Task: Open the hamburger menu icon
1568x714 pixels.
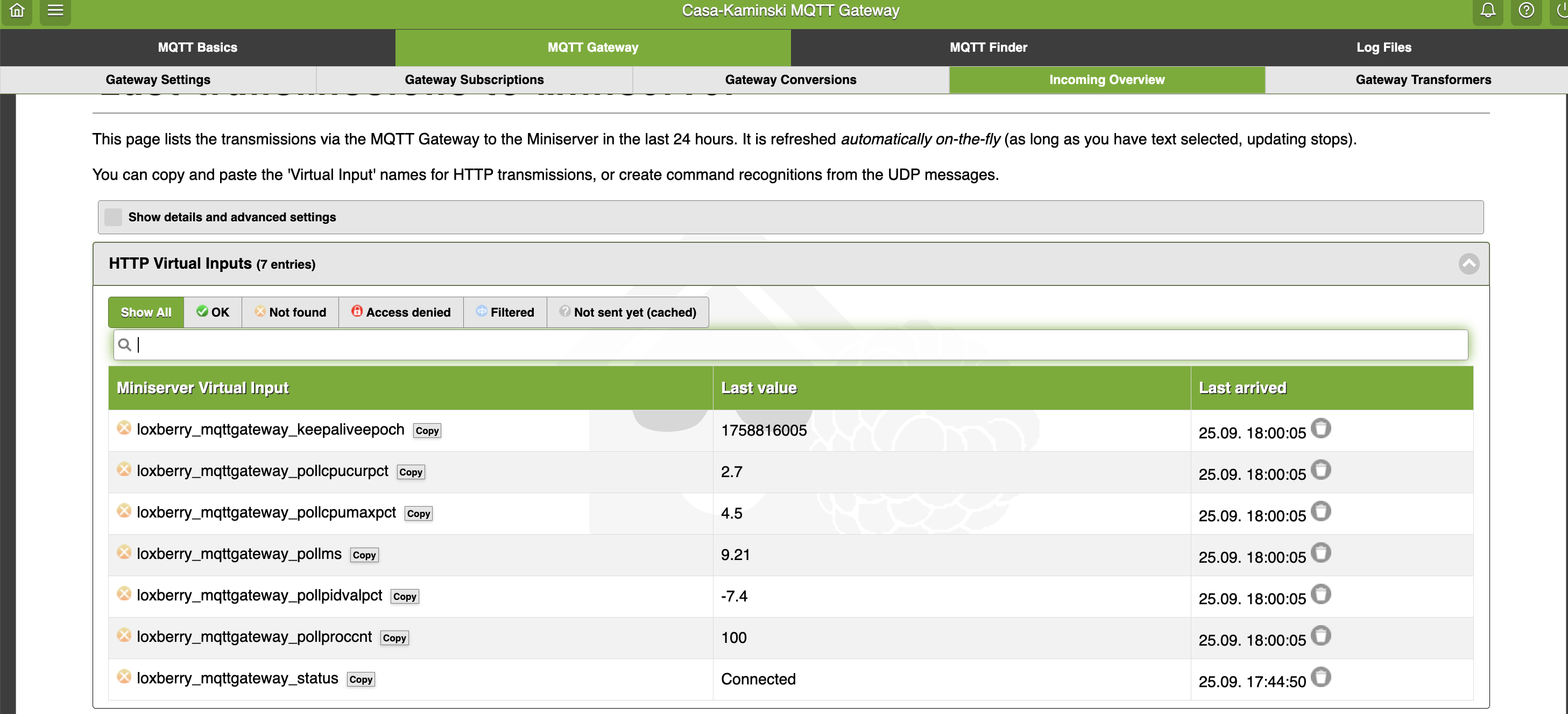Action: tap(55, 10)
